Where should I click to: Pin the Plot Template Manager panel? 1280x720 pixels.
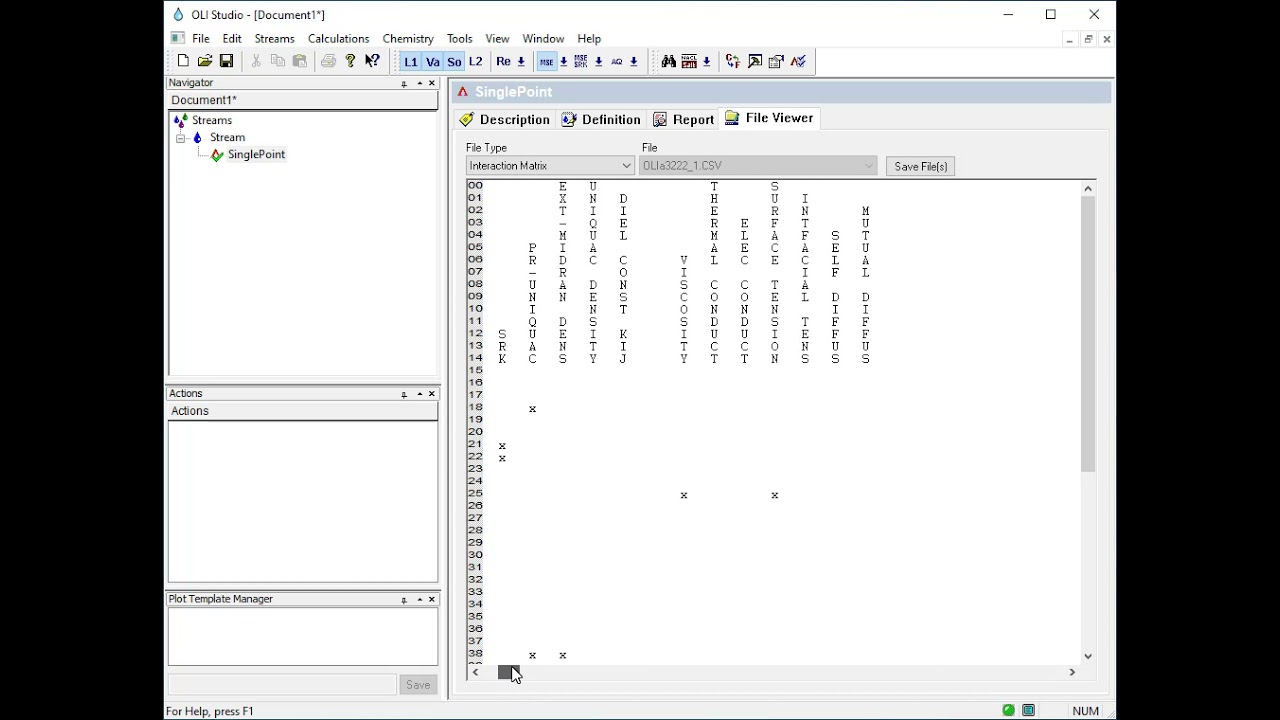(404, 600)
